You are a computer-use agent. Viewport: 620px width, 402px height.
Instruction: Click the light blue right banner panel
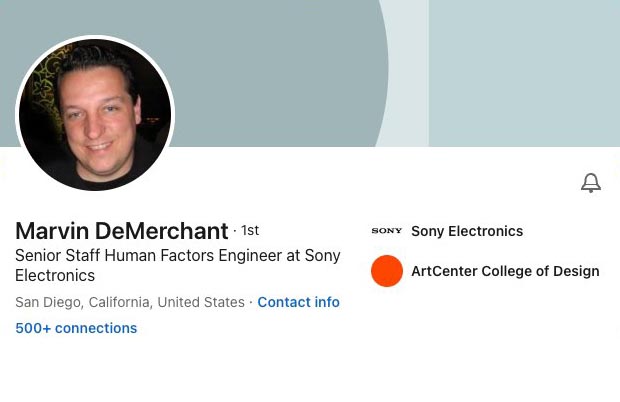coord(524,70)
